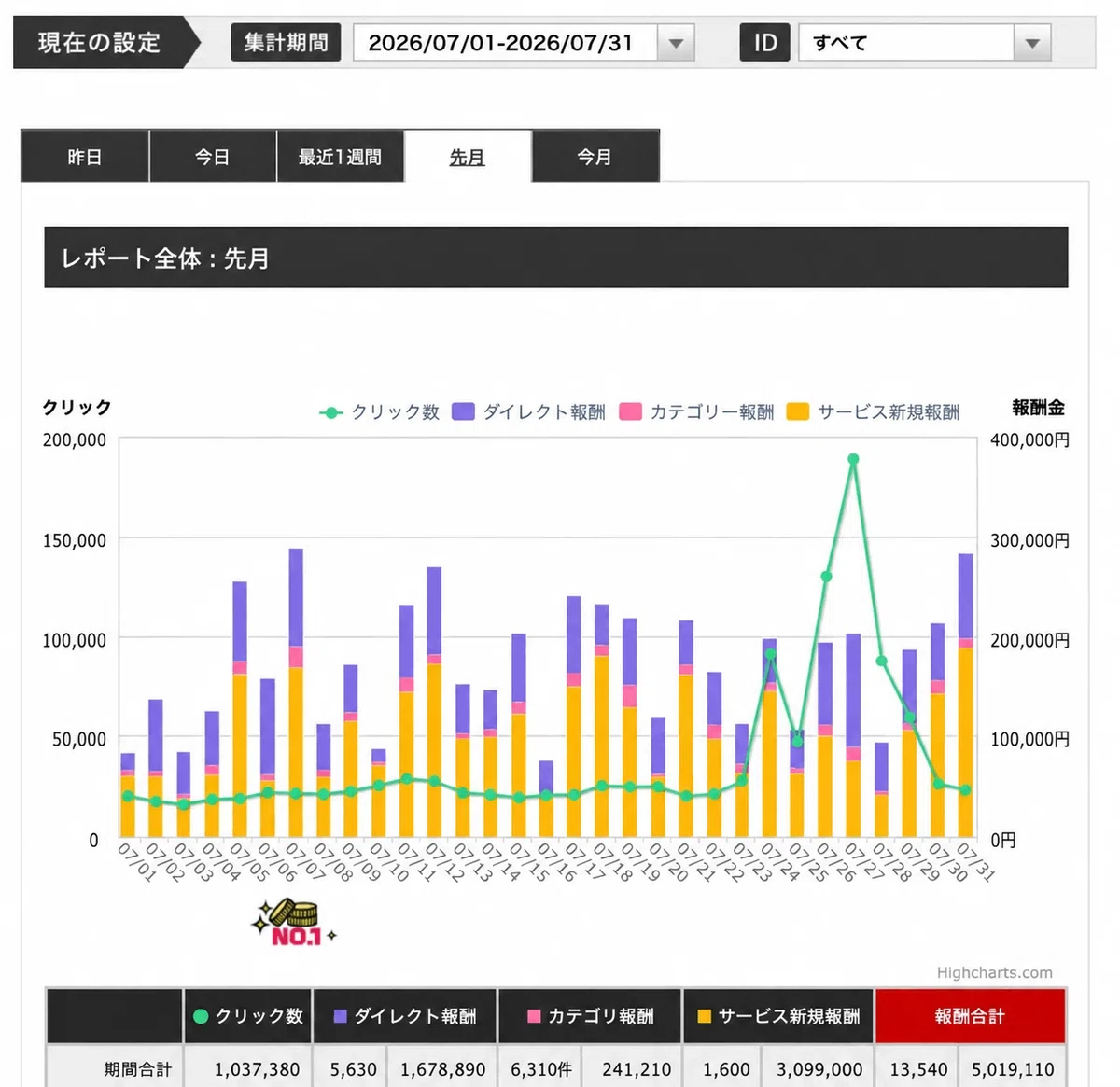This screenshot has width=1120, height=1087.
Task: Switch to the 今月 tab
Action: pos(595,157)
